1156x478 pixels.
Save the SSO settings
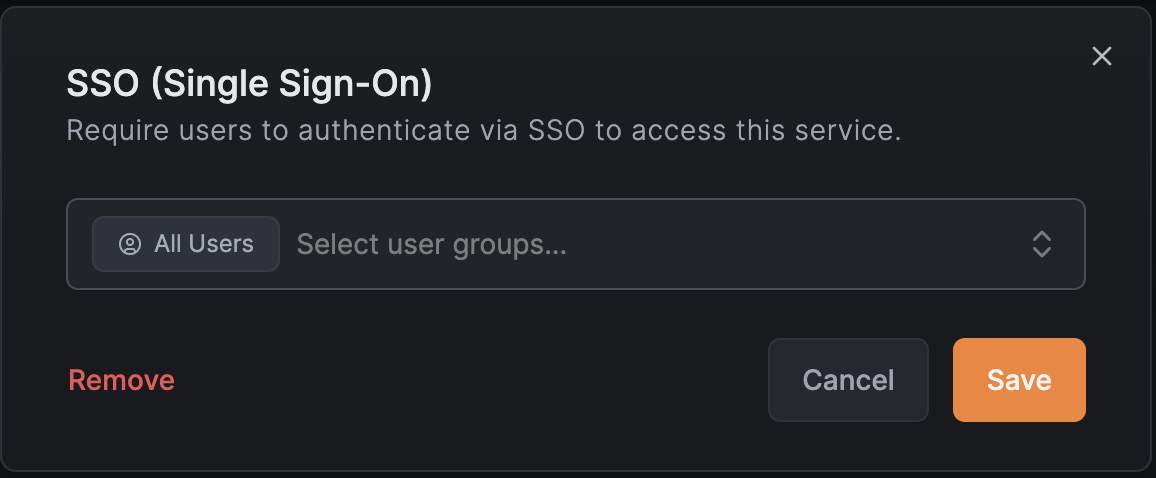(1018, 380)
